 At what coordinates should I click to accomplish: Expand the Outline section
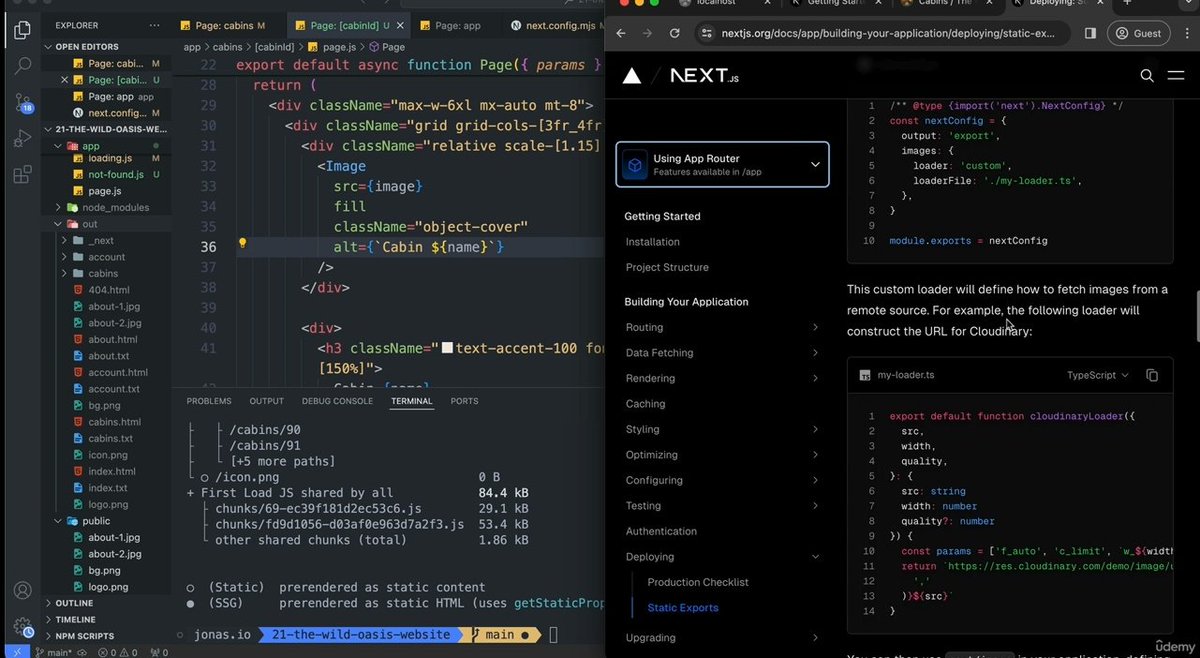[74, 603]
